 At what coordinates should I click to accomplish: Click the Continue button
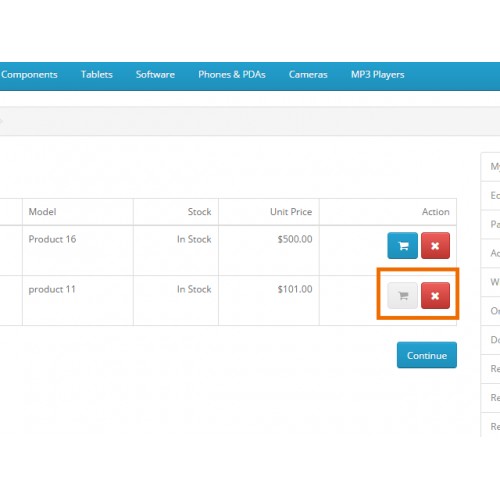427,355
